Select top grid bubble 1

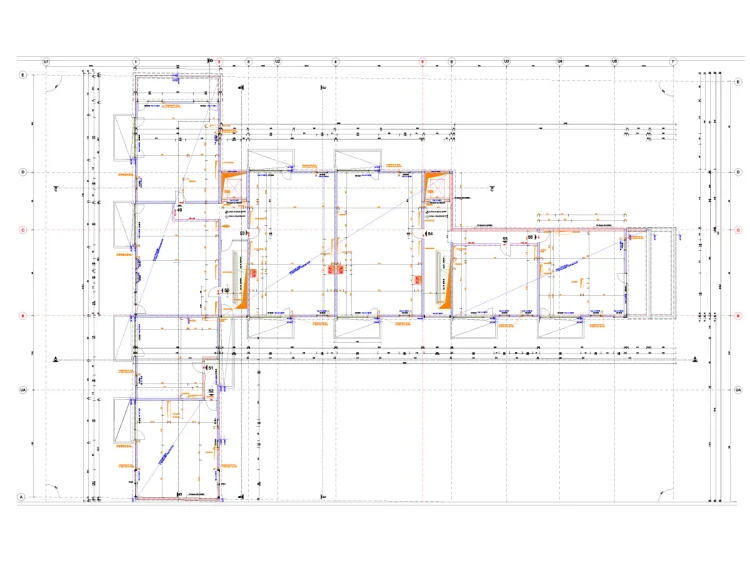pyautogui.click(x=136, y=62)
